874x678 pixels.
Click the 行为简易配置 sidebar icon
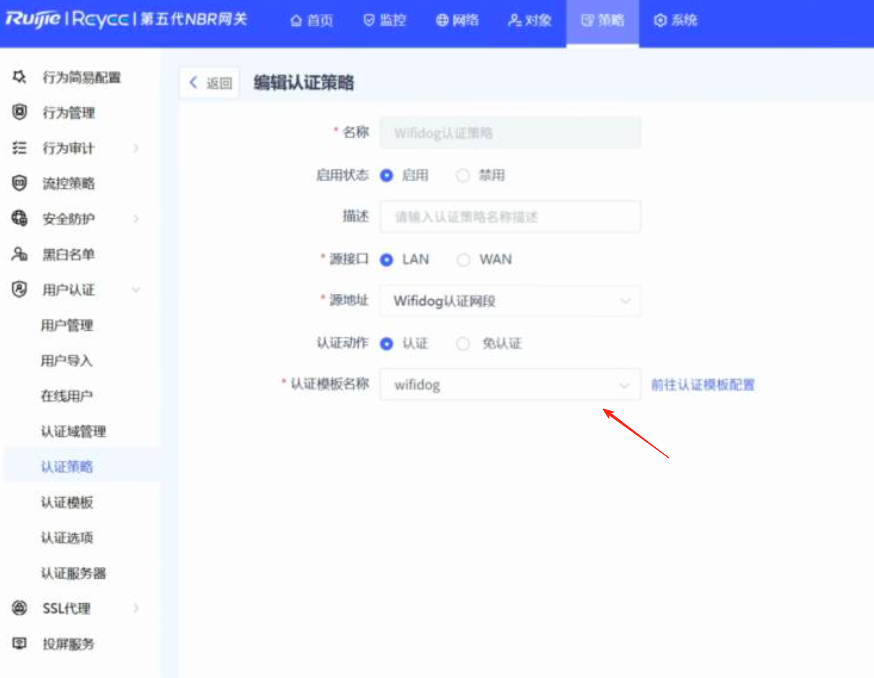19,78
